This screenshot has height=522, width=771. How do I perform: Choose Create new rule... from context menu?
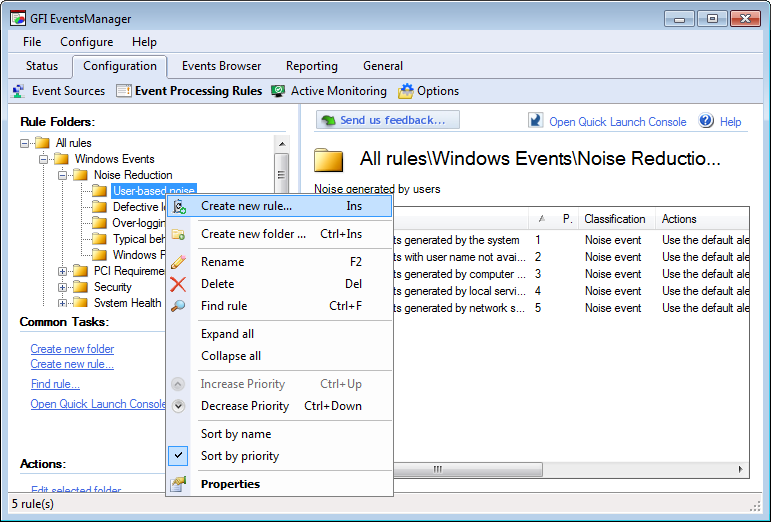(280, 206)
